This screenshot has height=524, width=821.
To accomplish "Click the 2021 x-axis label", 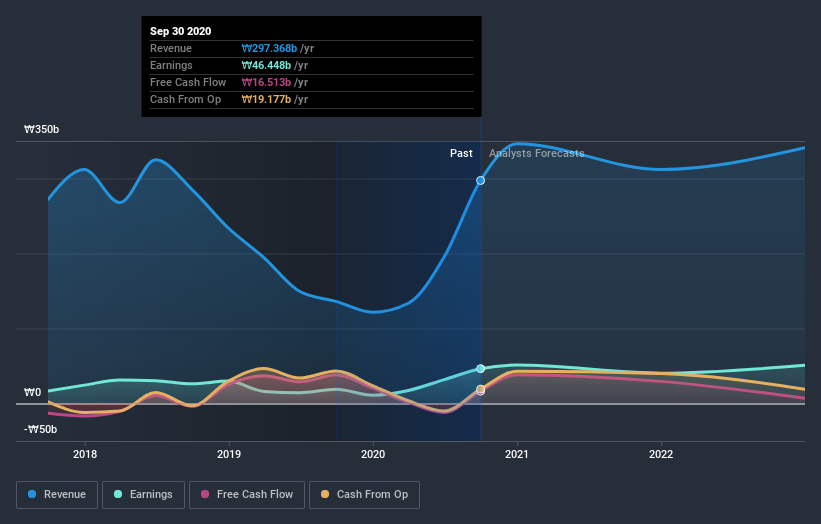I will [x=517, y=454].
